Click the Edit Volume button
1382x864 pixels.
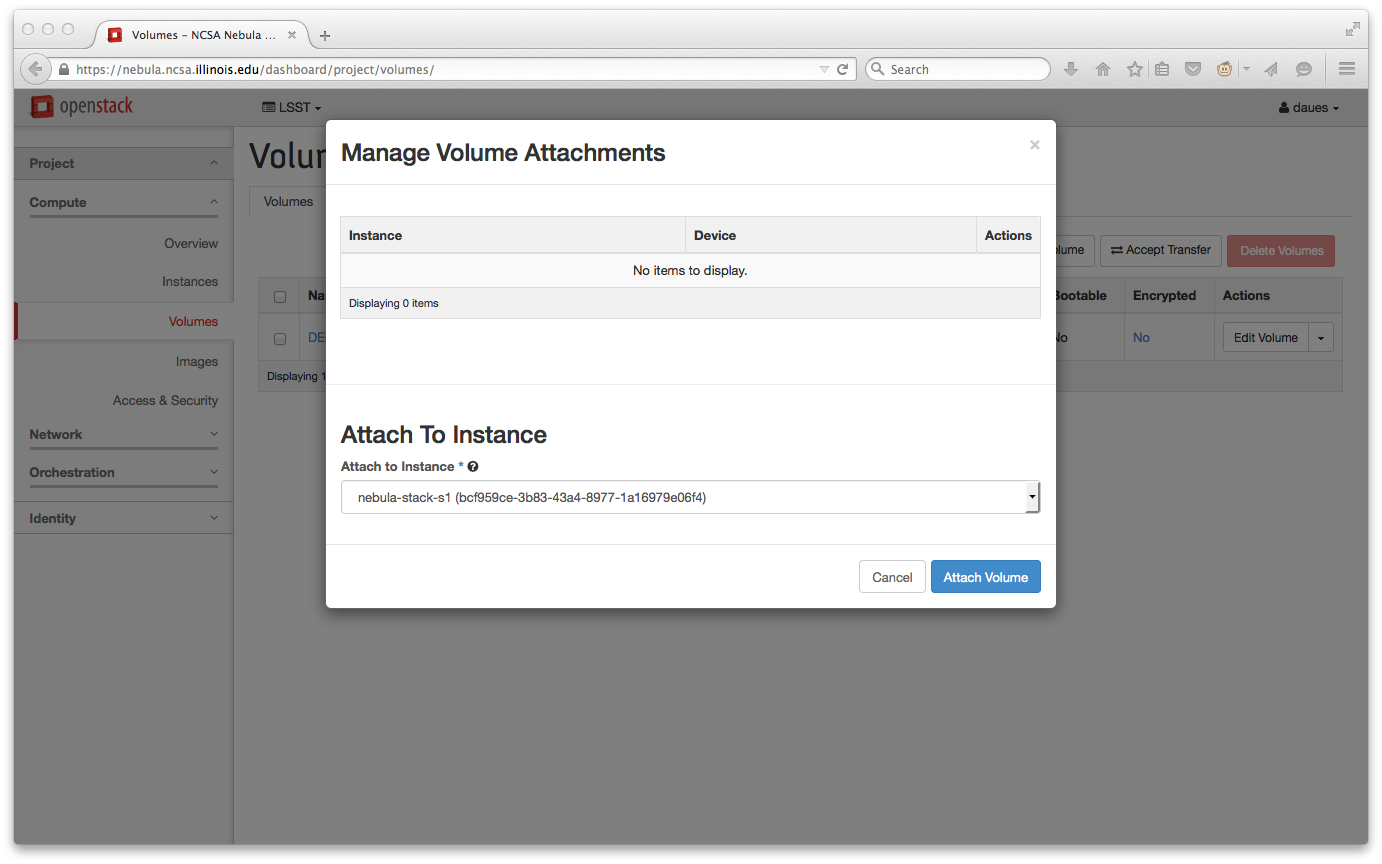(x=1265, y=338)
